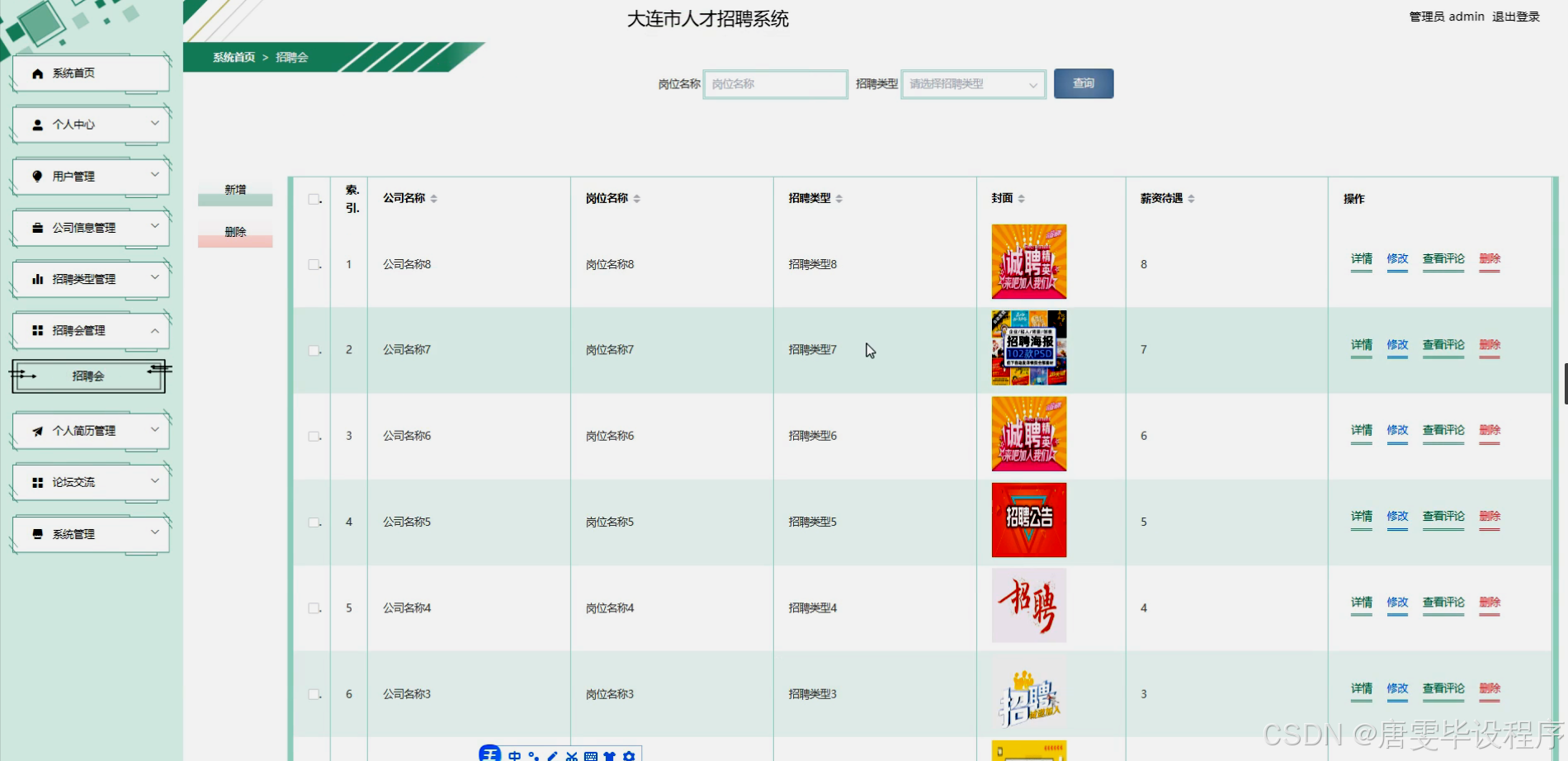Click 查看评论 for 公司名称6 row
1568x761 pixels.
(x=1443, y=431)
